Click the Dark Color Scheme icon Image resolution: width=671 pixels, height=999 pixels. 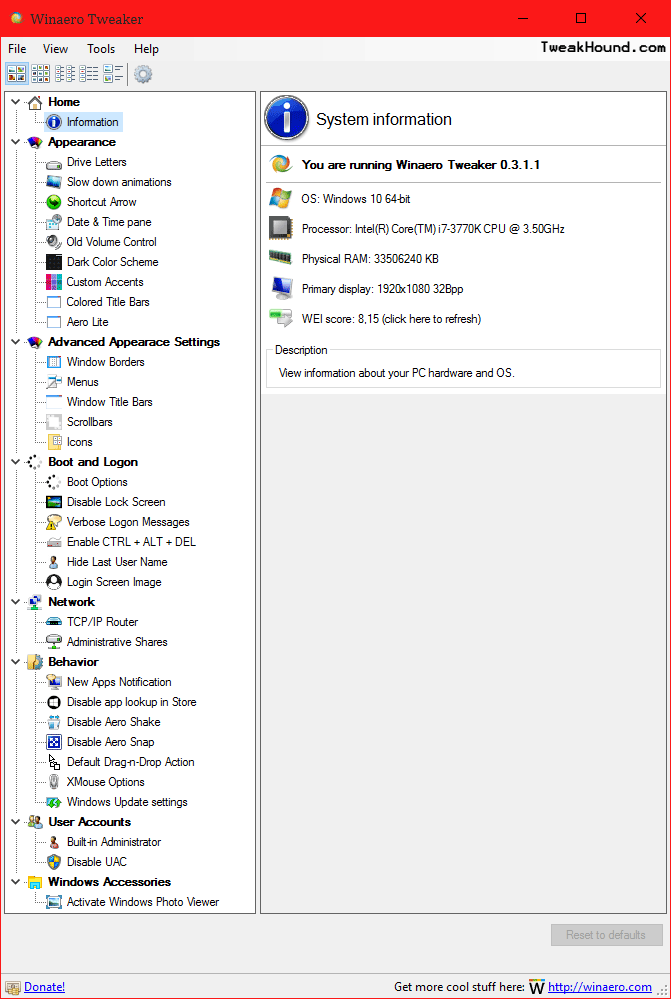pyautogui.click(x=54, y=262)
